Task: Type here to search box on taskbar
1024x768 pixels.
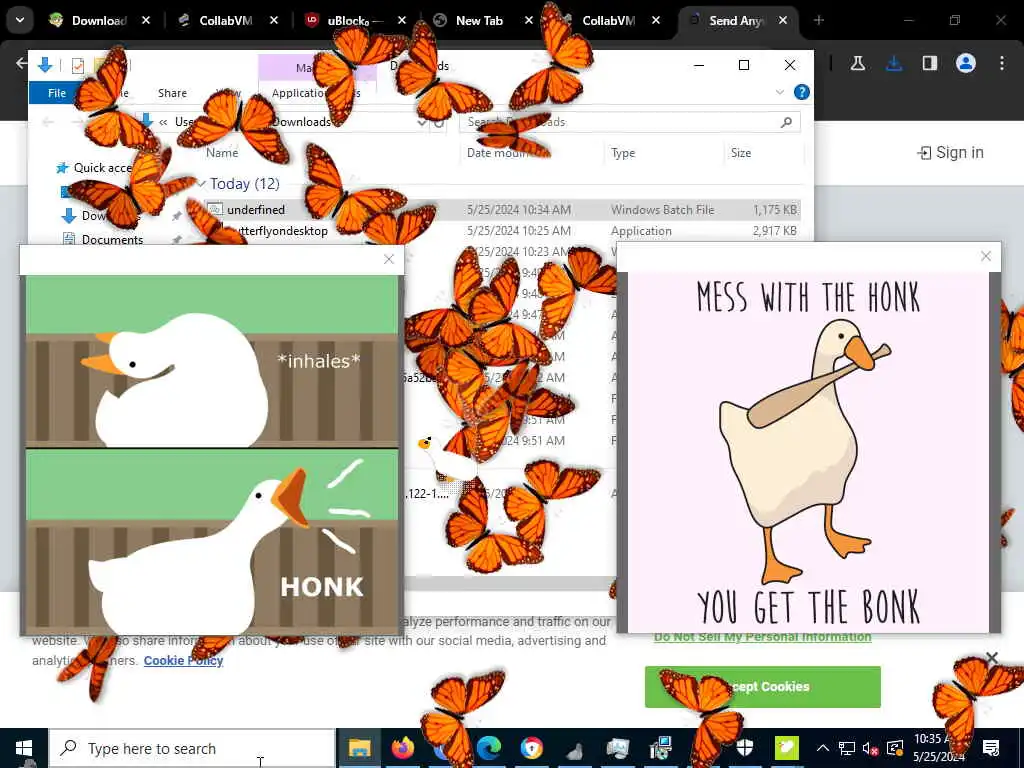Action: (192, 748)
